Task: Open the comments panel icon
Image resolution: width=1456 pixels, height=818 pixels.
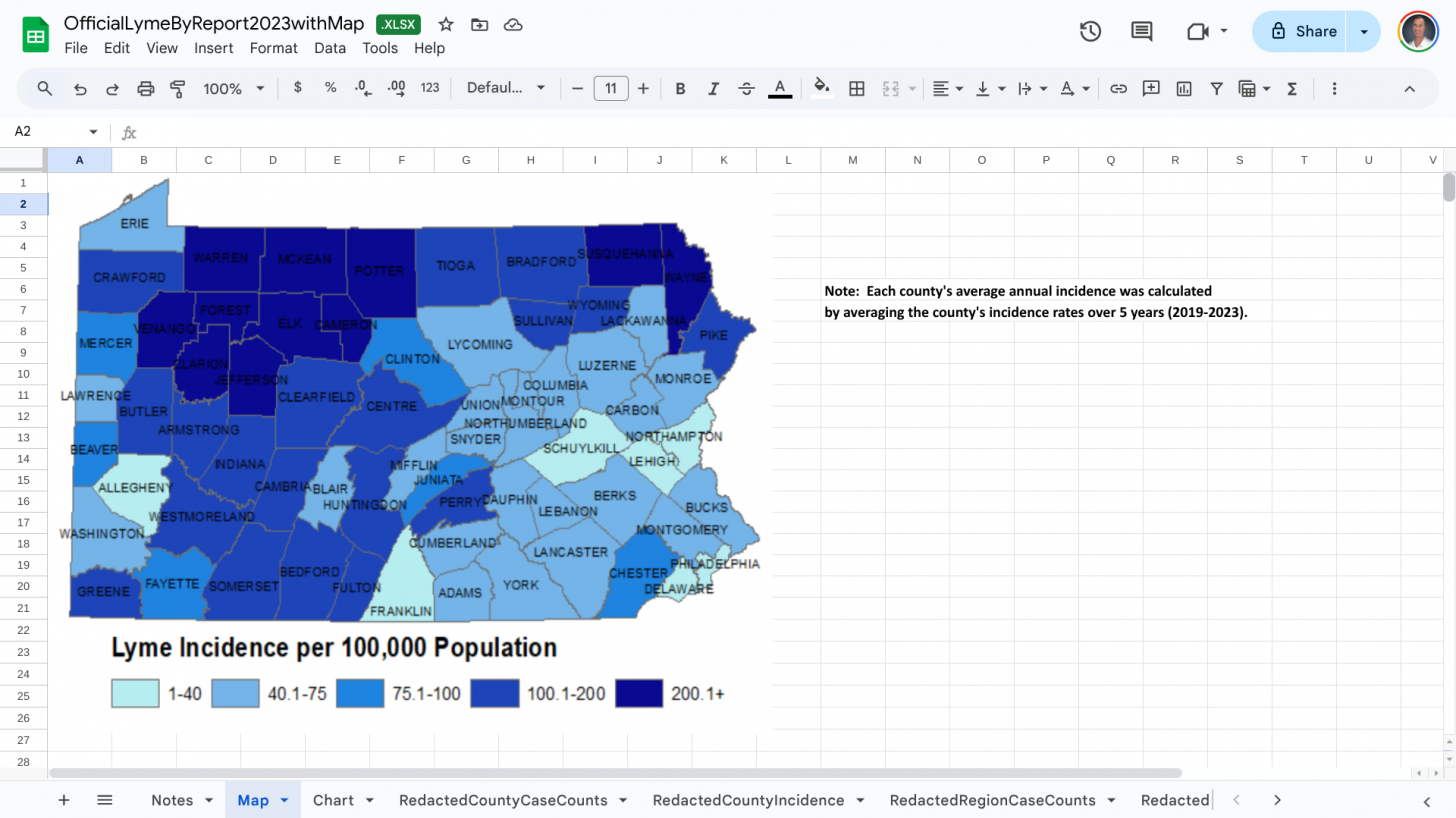Action: (1142, 31)
